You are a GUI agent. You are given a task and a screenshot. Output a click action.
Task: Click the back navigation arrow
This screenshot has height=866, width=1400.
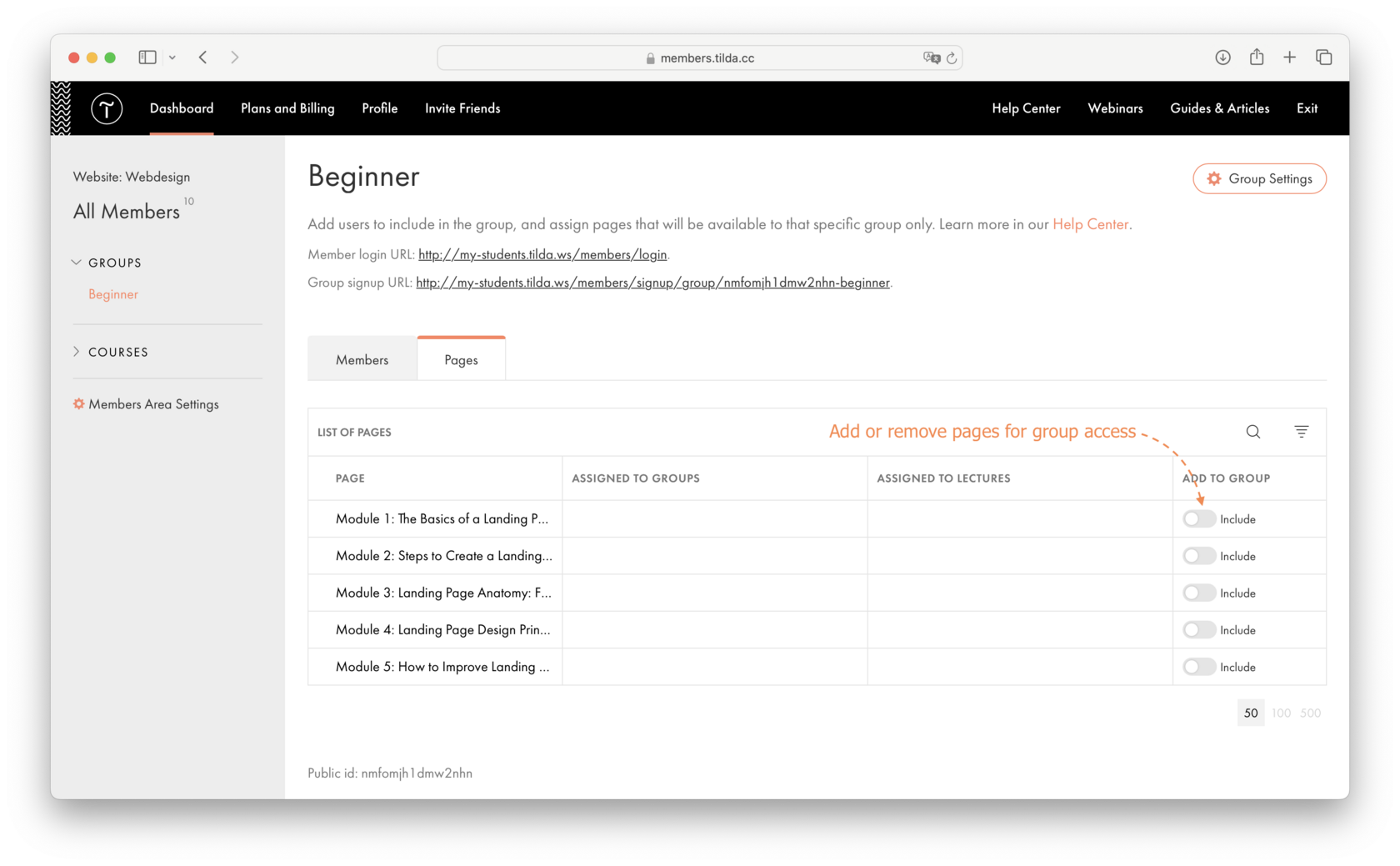click(x=202, y=57)
